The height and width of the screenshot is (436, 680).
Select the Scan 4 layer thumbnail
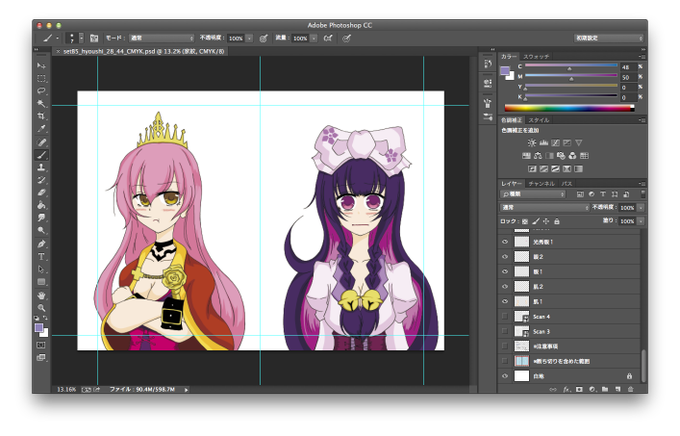click(x=521, y=317)
